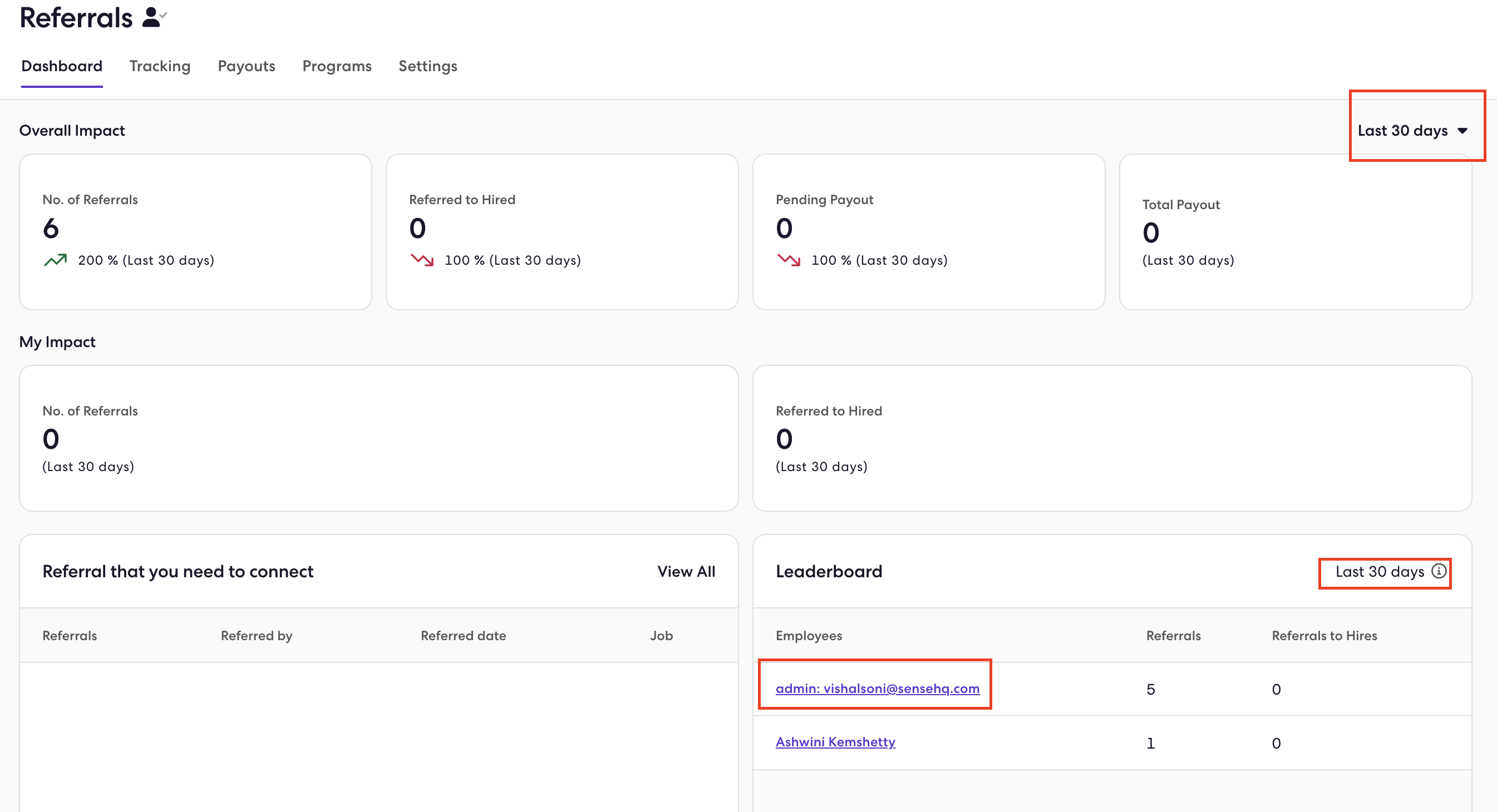
Task: Click the referrals count 5 for admin
Action: [x=1151, y=690]
